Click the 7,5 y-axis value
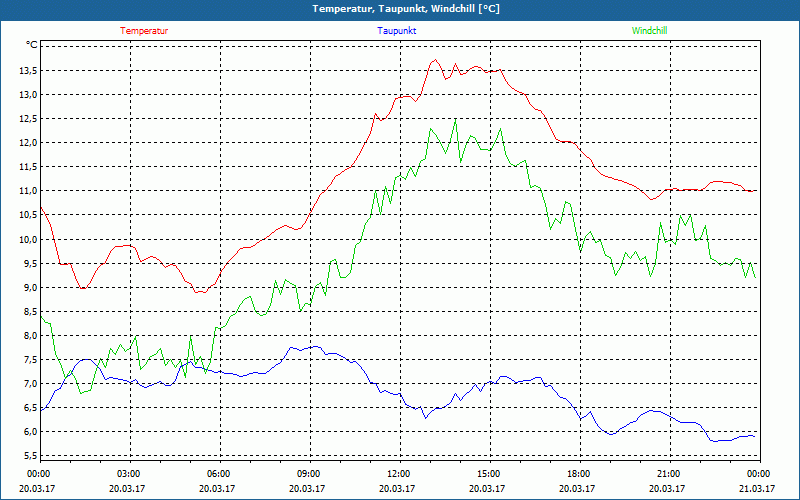800x500 pixels. (30, 359)
